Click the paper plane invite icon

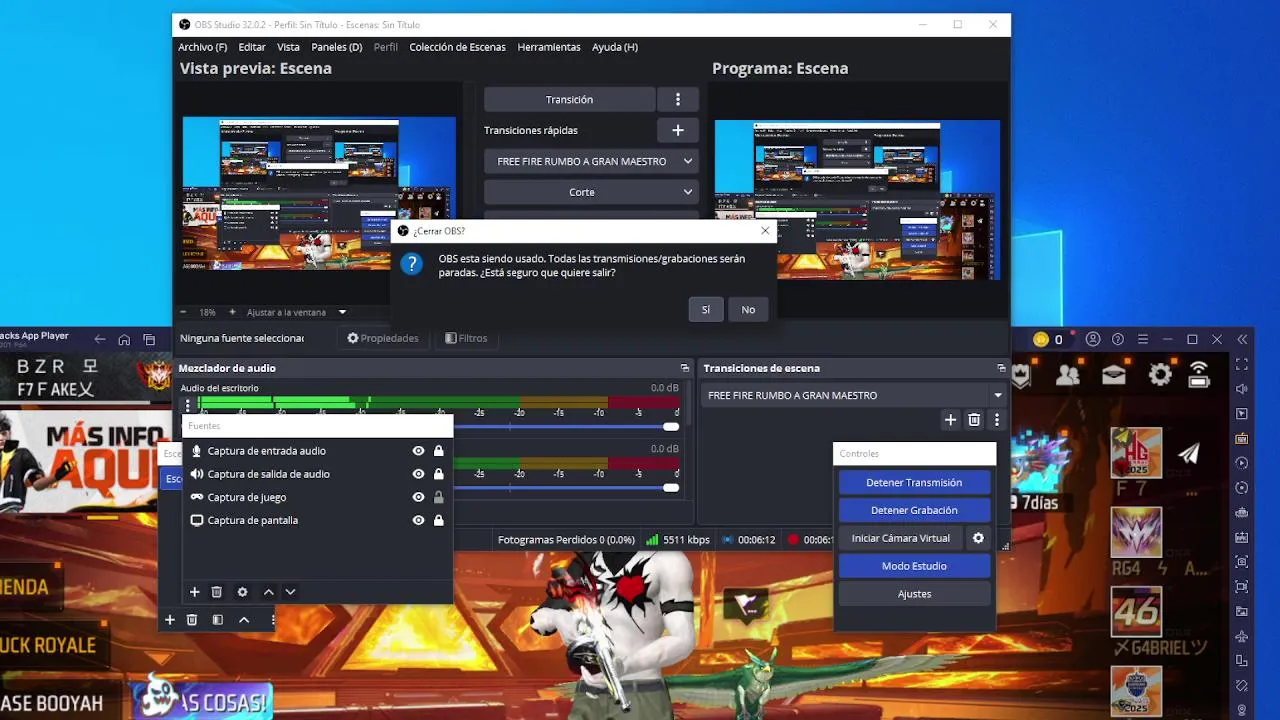pos(1189,453)
